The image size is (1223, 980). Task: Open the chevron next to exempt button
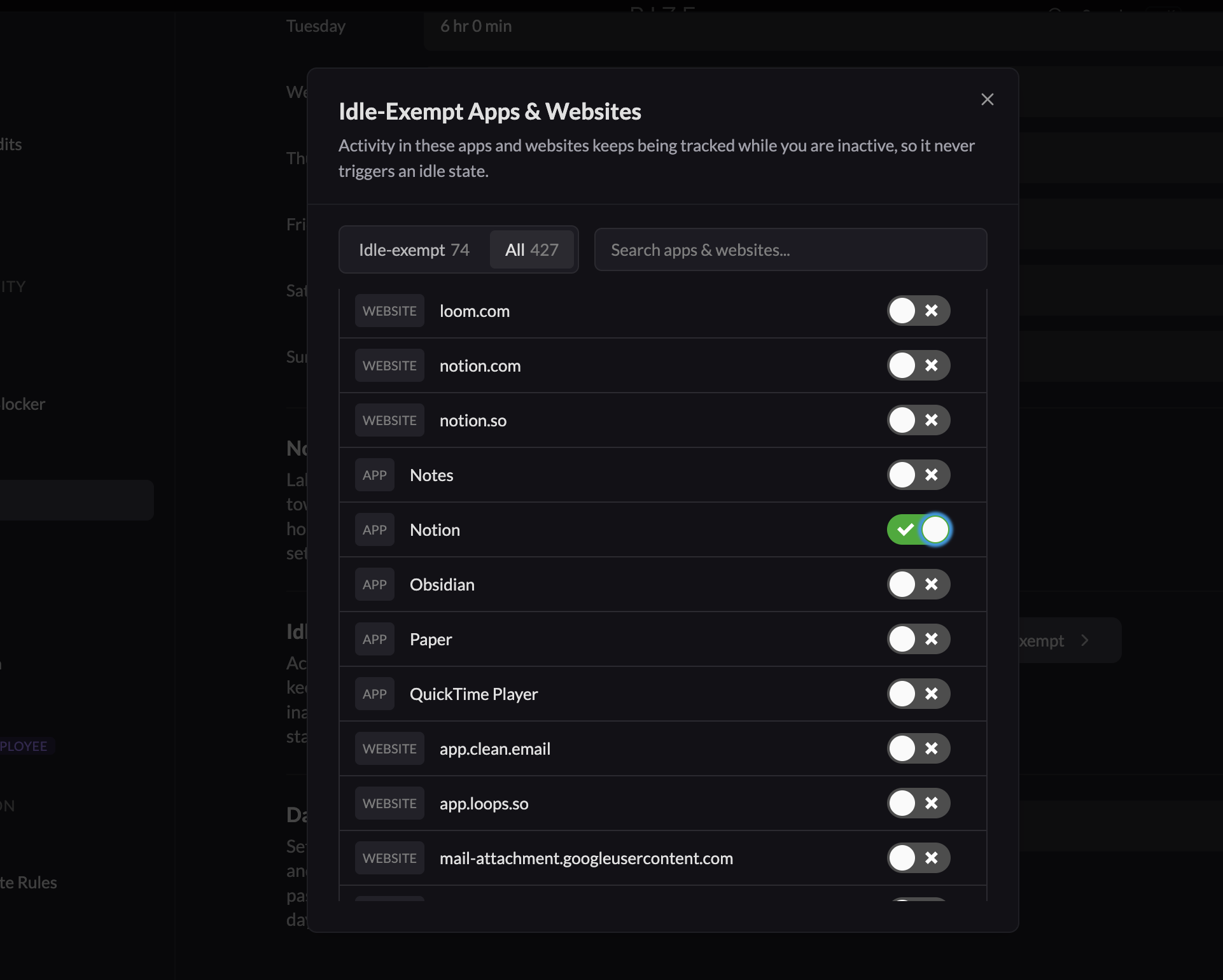(x=1085, y=640)
